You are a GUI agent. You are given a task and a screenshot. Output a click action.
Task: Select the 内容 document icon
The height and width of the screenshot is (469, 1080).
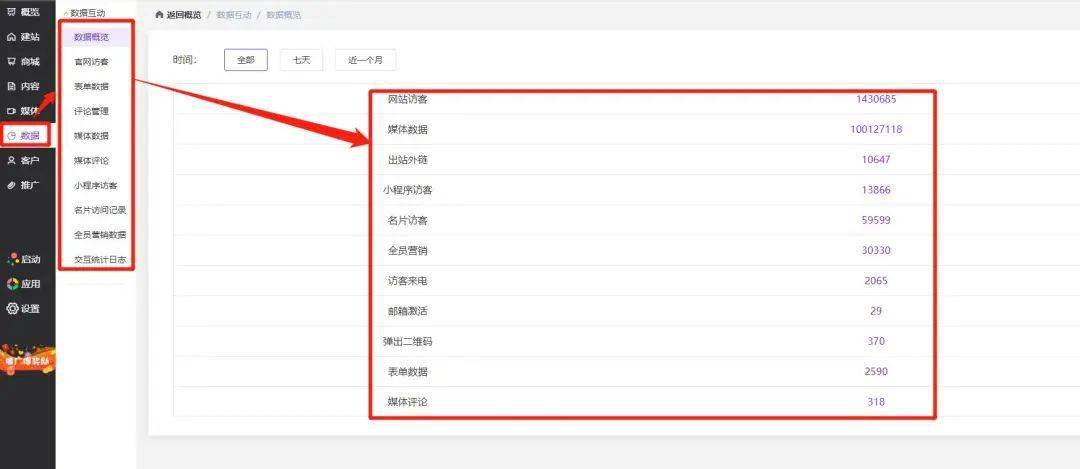tap(11, 86)
